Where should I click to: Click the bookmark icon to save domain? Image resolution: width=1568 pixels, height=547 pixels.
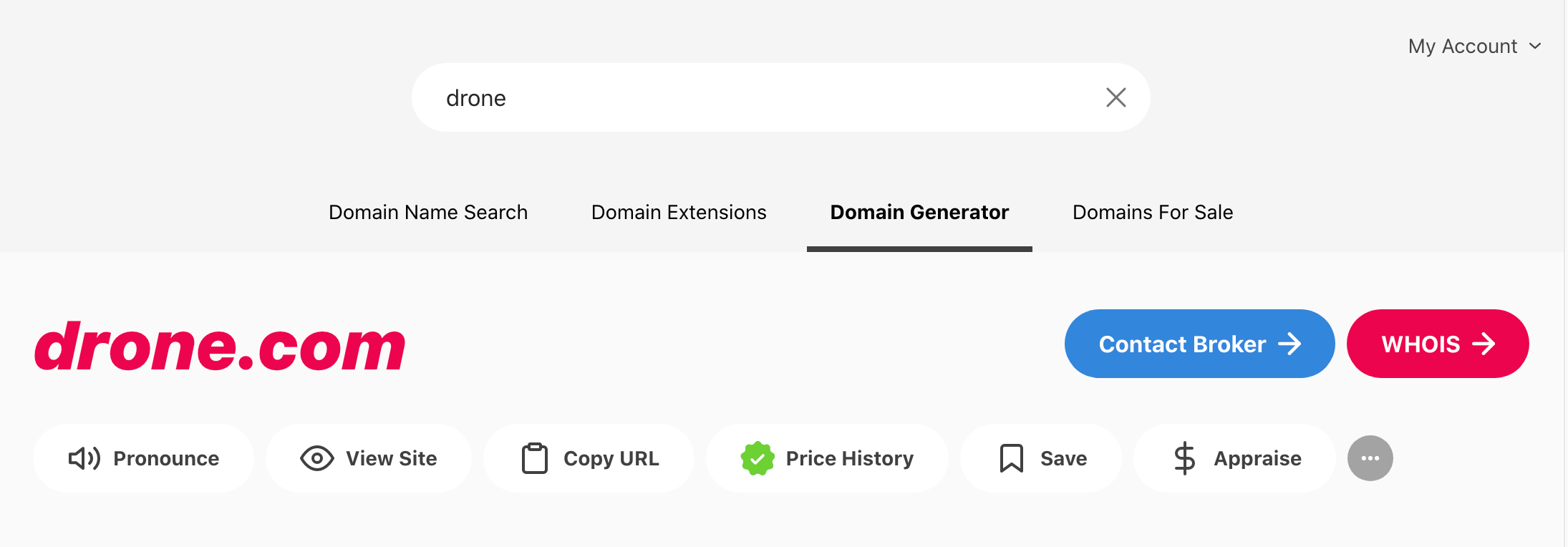[1012, 458]
